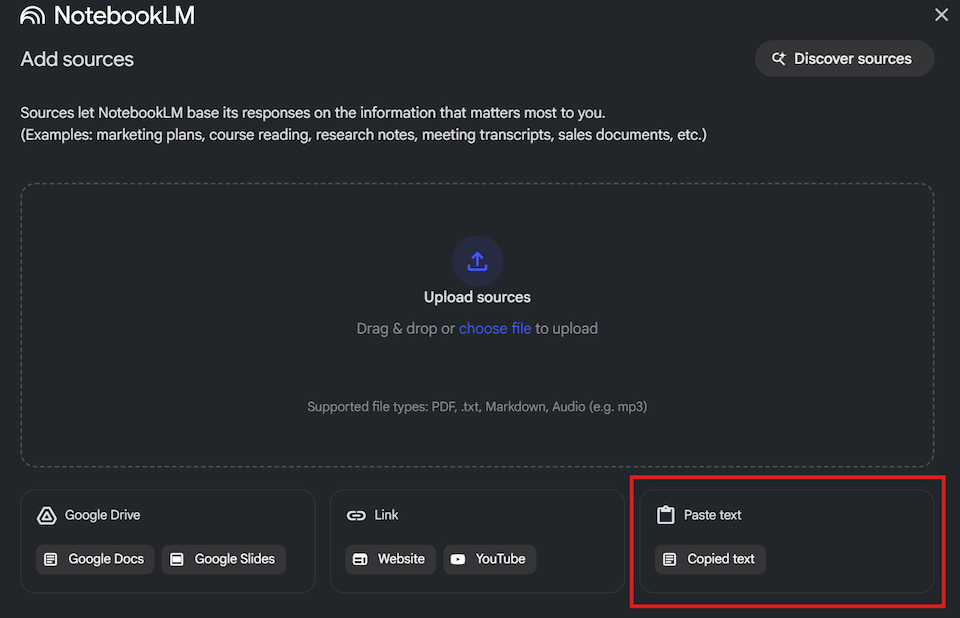Click the Link chain icon
Viewport: 960px width, 618px height.
tap(356, 515)
